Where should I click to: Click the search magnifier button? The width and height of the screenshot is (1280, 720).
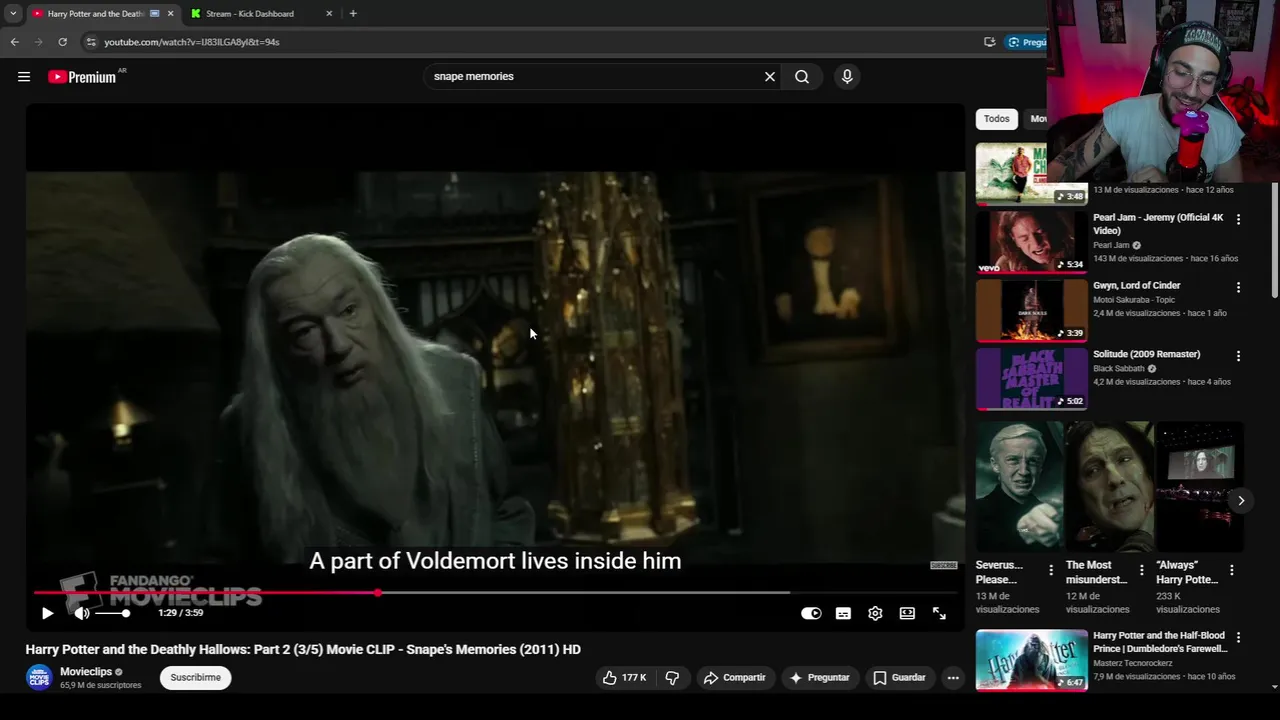point(802,77)
